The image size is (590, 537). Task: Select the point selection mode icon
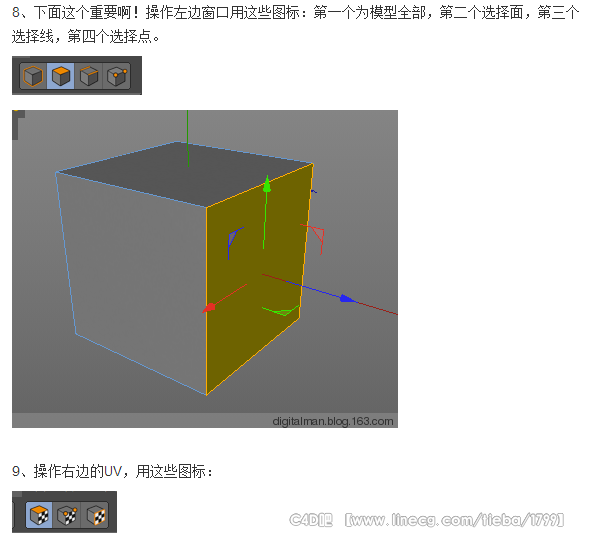[x=116, y=76]
